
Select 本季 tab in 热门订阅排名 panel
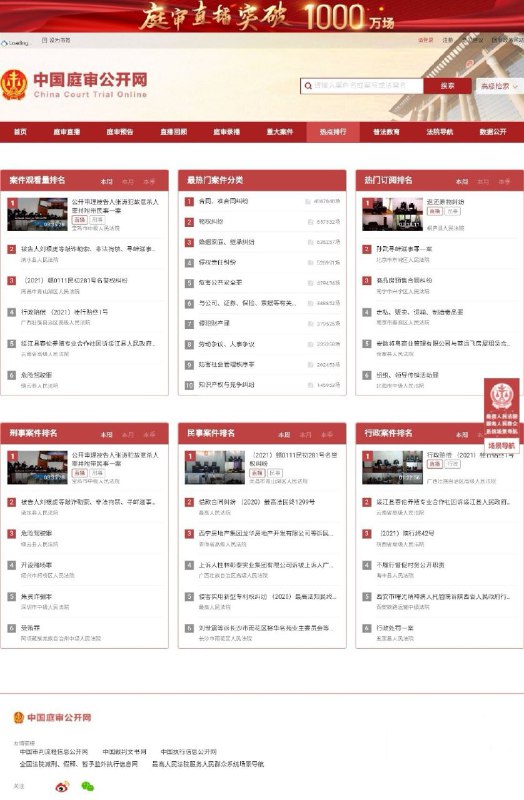pos(505,181)
